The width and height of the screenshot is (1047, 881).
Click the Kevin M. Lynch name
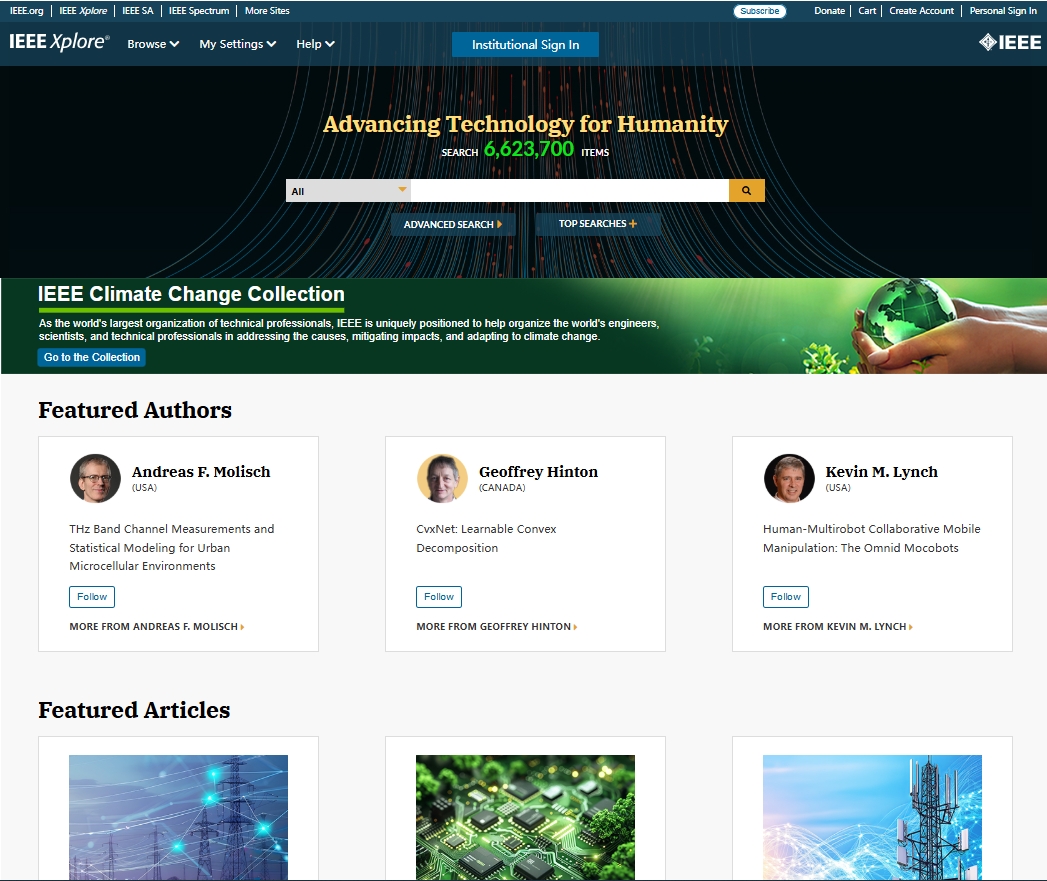point(881,472)
